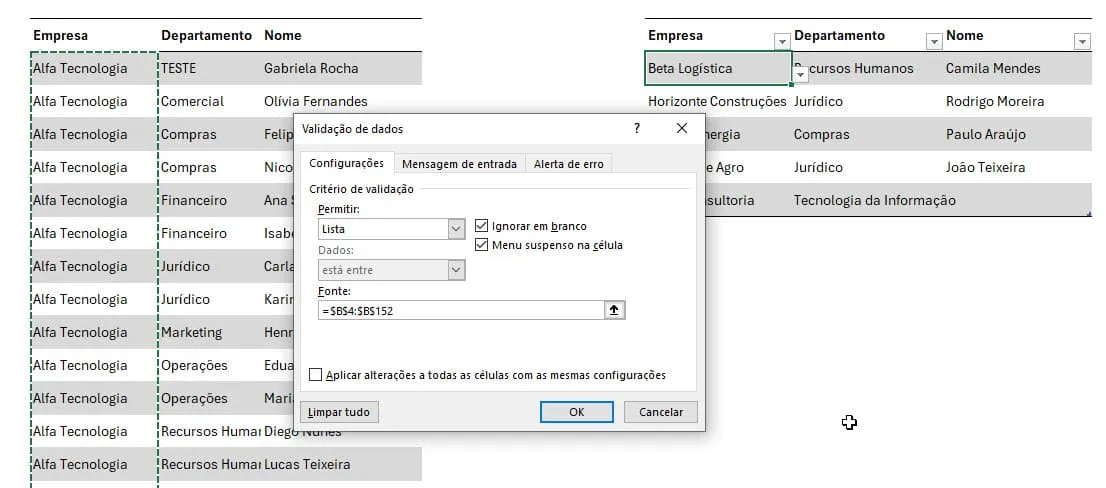The image size is (1106, 488).
Task: Select the Rodrigo Moreira cell
Action: pos(1017,102)
